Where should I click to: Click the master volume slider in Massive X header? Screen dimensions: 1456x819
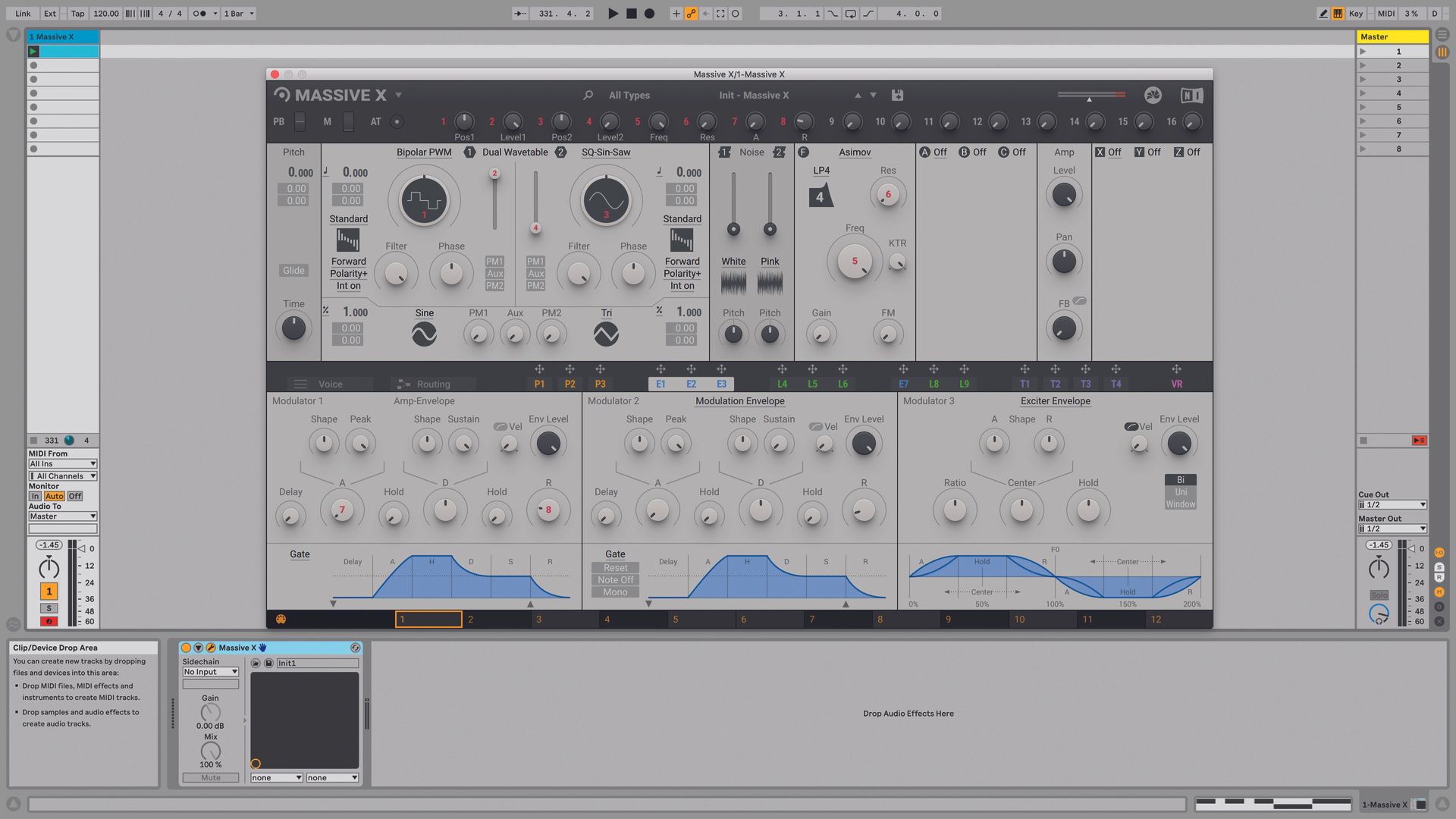coord(1090,96)
